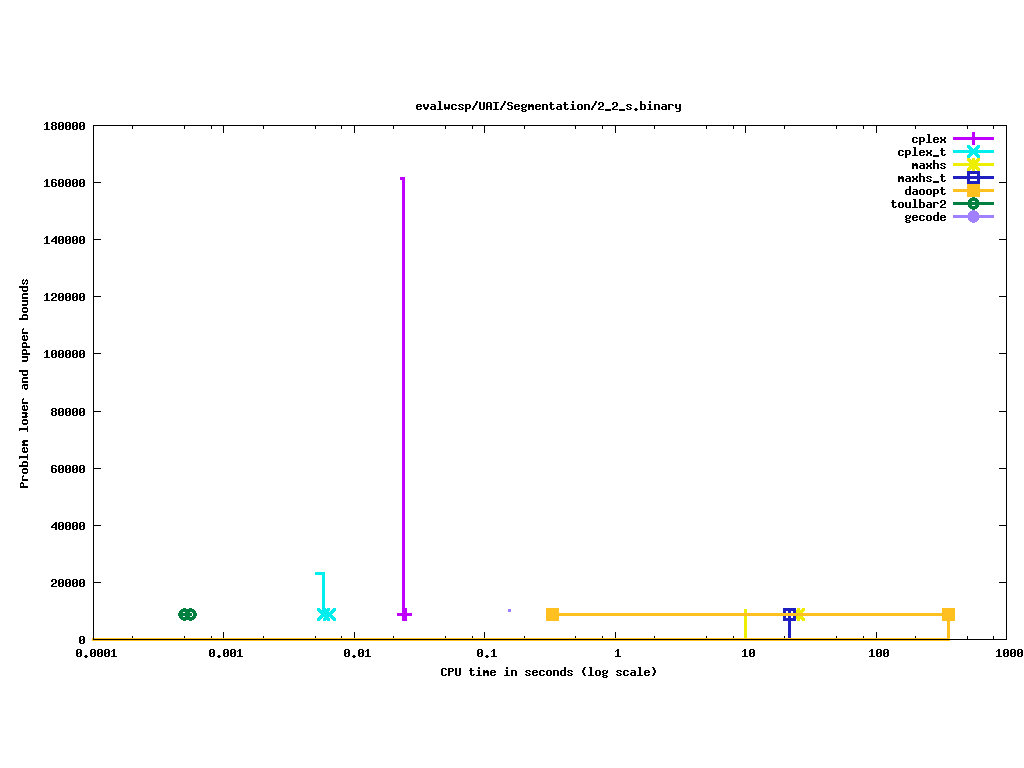Click the blue maxhs_t hollow square in the plot

[x=789, y=614]
